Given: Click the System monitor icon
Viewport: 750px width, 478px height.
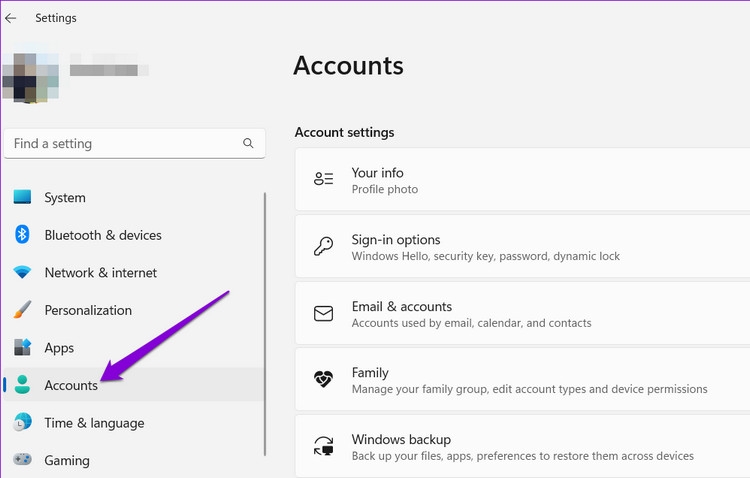Looking at the screenshot, I should click(22, 197).
